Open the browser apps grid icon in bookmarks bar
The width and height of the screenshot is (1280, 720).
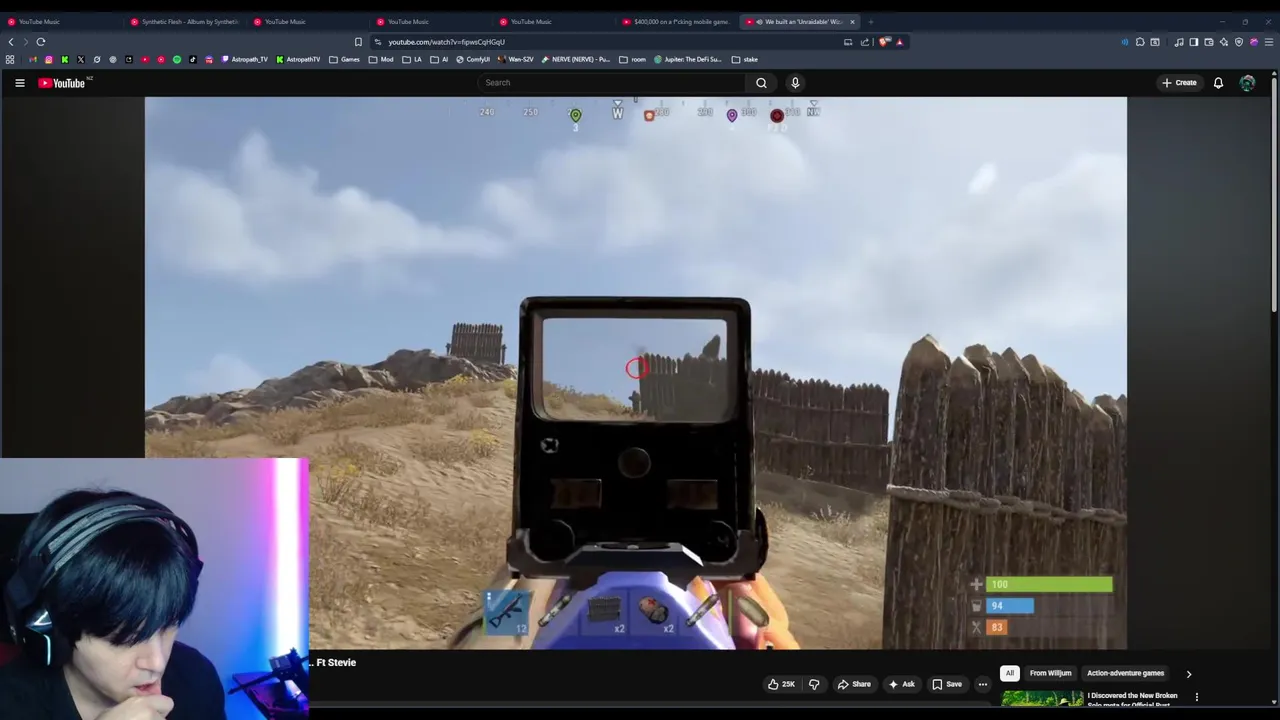10,59
